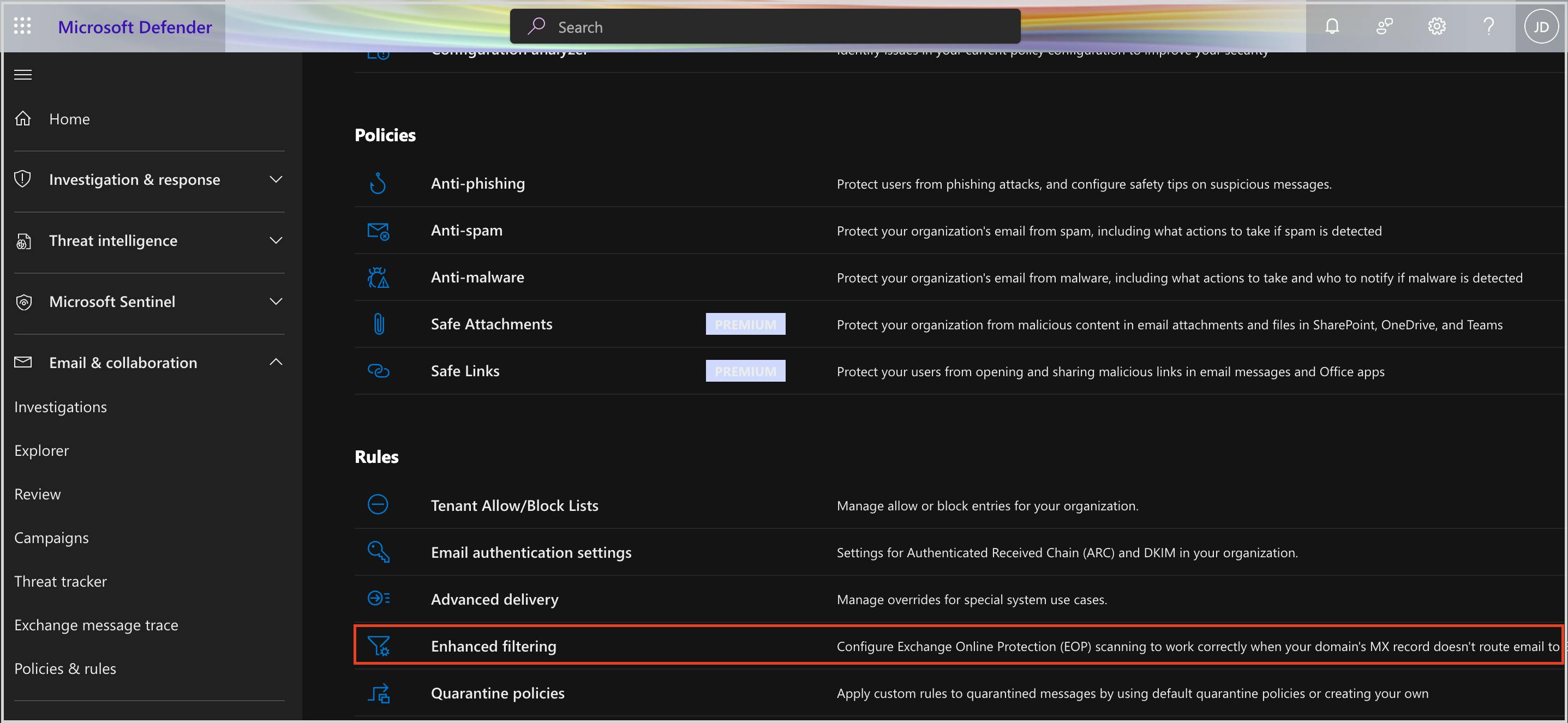Open Exchange message trace in sidebar
Viewport: 1568px width, 723px height.
pyautogui.click(x=96, y=625)
